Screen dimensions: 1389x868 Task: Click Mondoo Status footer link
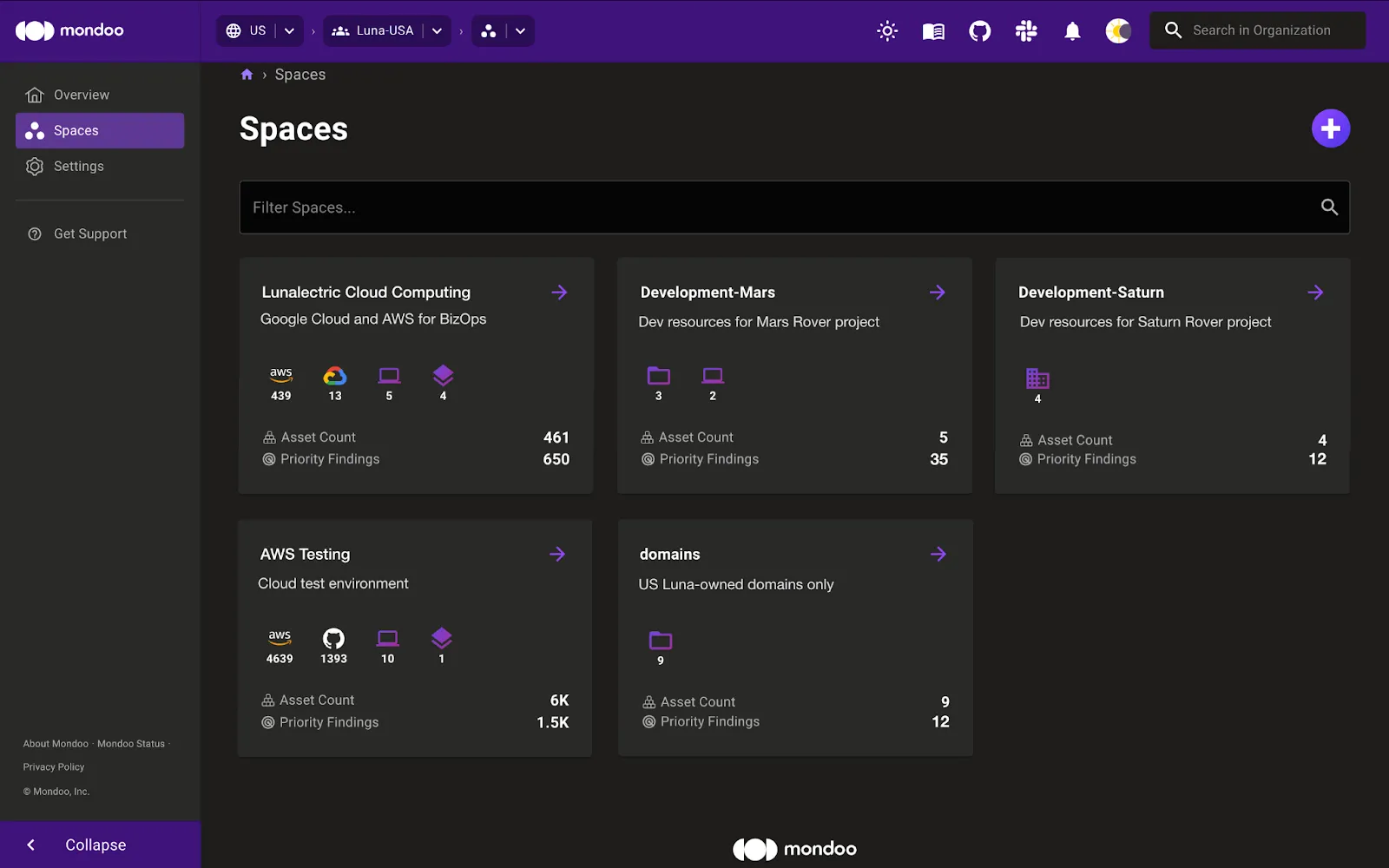click(131, 744)
